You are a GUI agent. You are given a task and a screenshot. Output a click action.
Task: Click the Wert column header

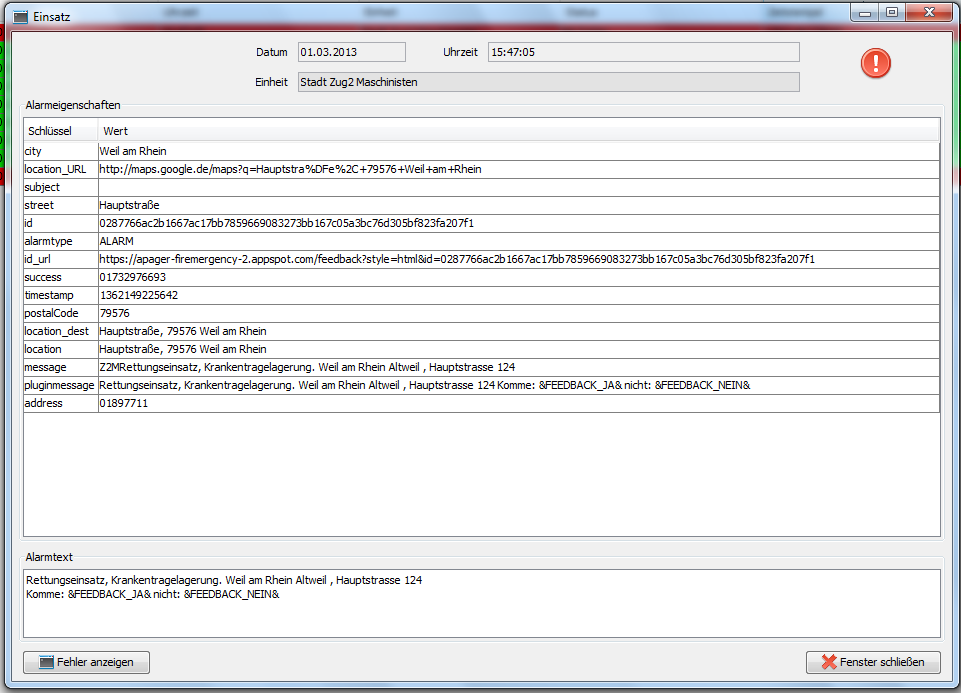pyautogui.click(x=518, y=131)
